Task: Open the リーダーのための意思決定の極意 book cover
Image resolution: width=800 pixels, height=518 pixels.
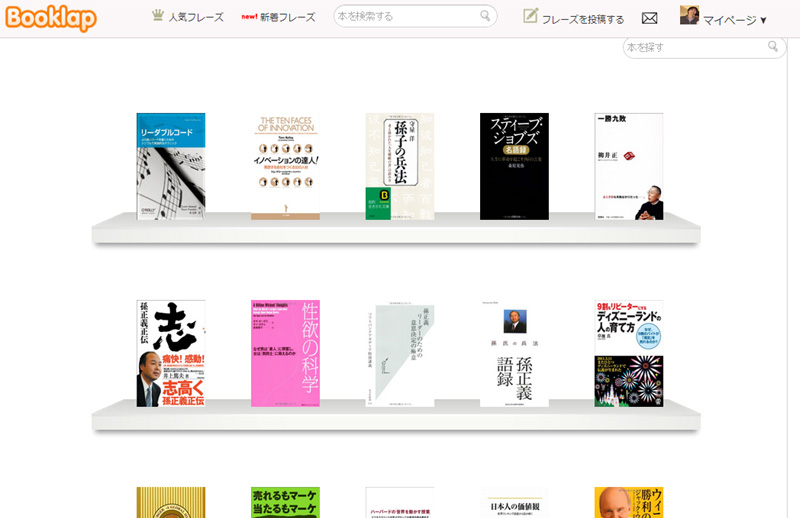Action: click(x=399, y=353)
